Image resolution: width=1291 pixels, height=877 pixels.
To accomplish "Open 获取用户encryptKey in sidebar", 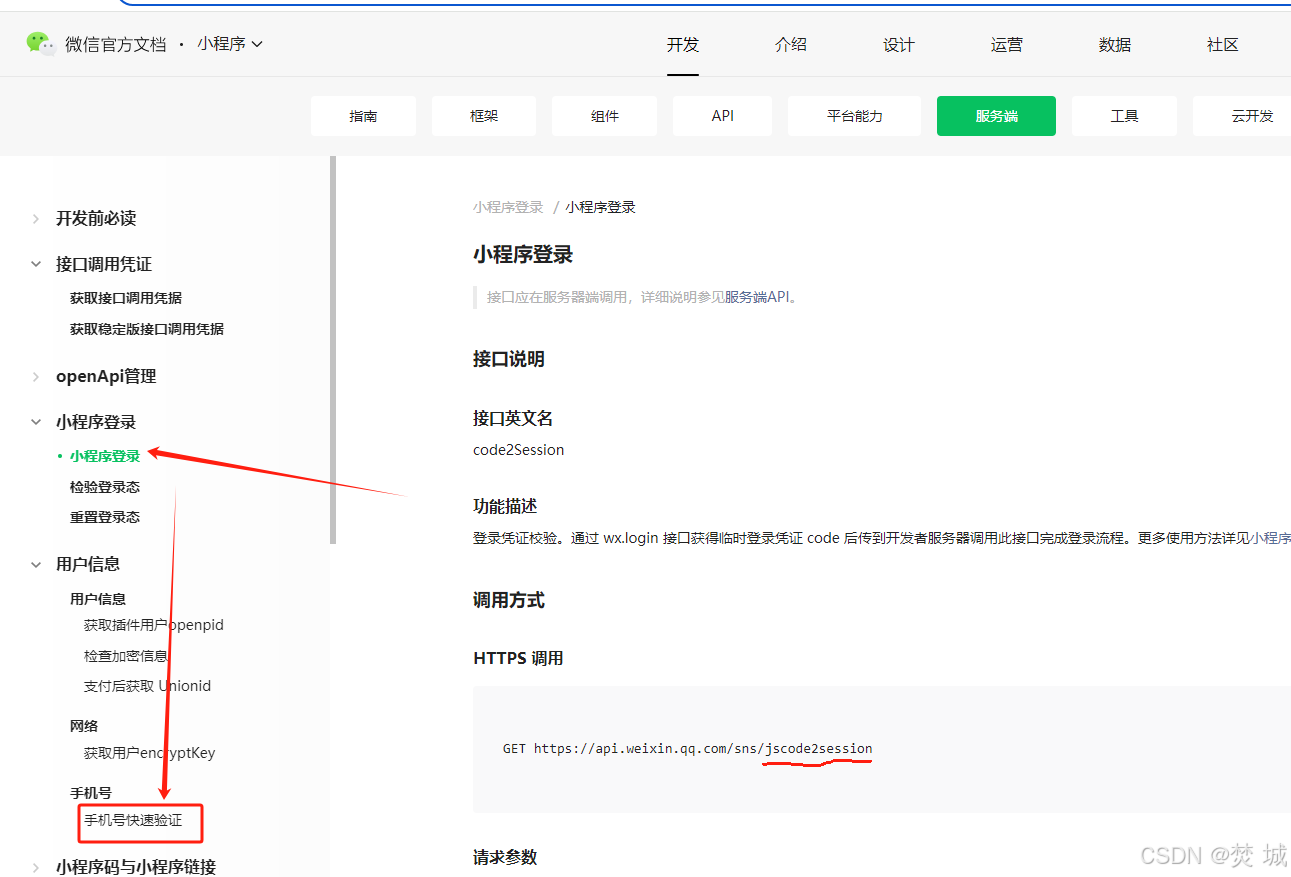I will point(150,753).
